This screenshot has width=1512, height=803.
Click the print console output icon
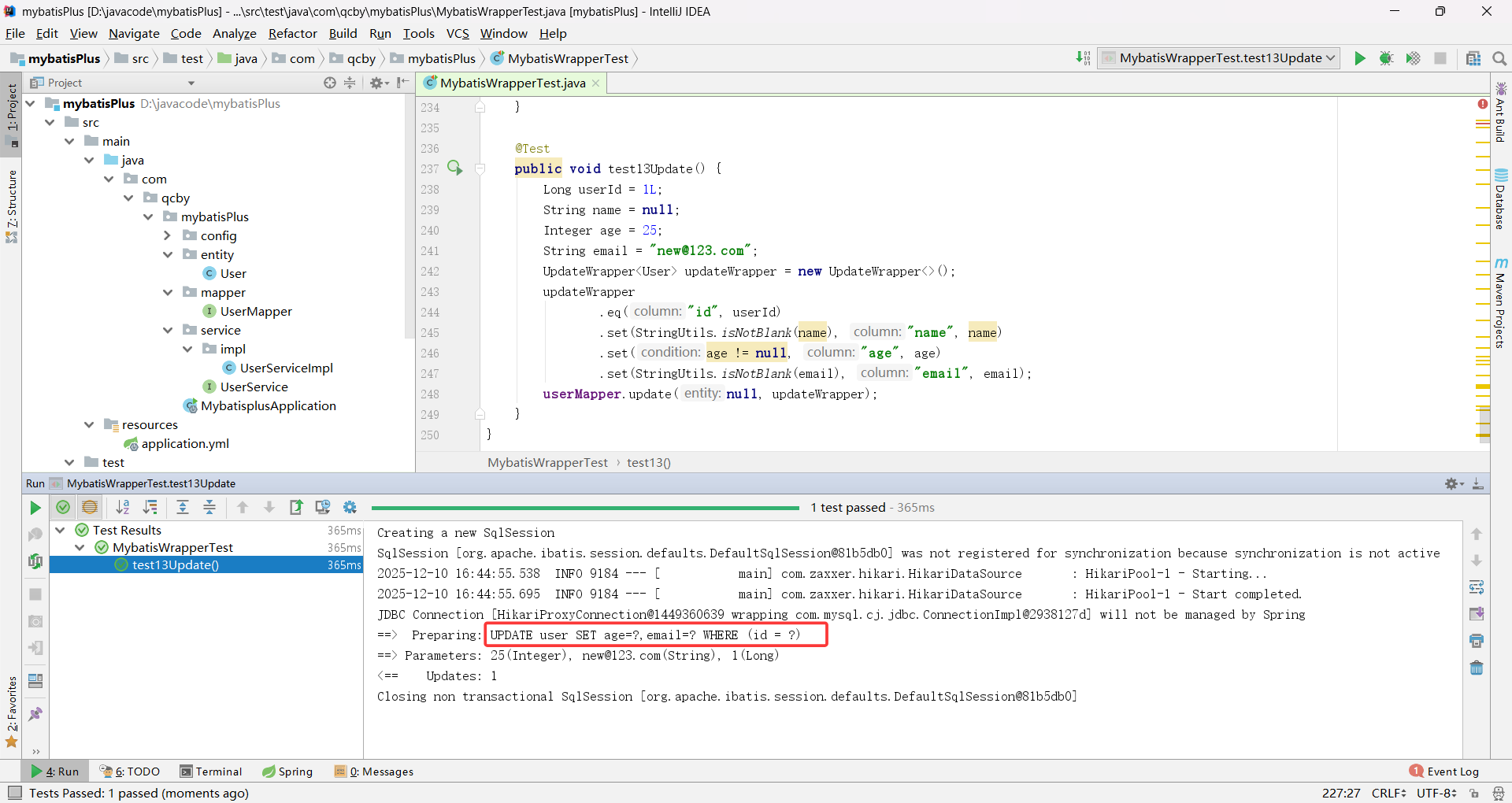(1477, 641)
